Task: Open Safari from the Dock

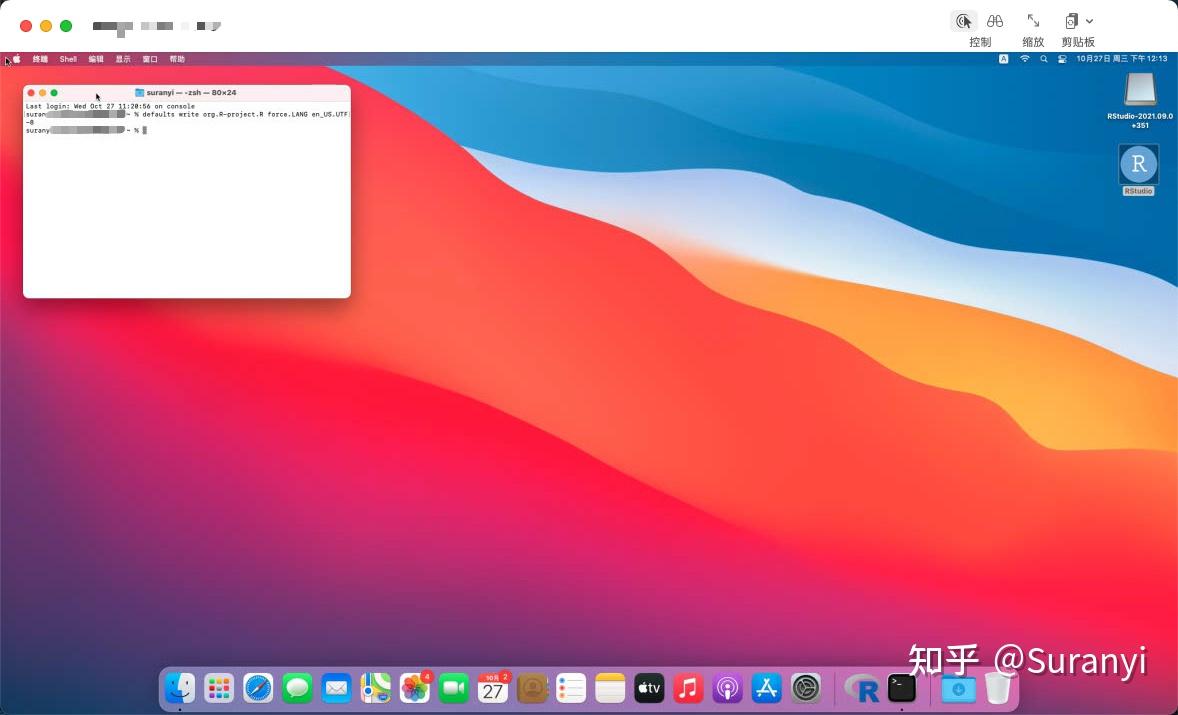Action: 258,688
